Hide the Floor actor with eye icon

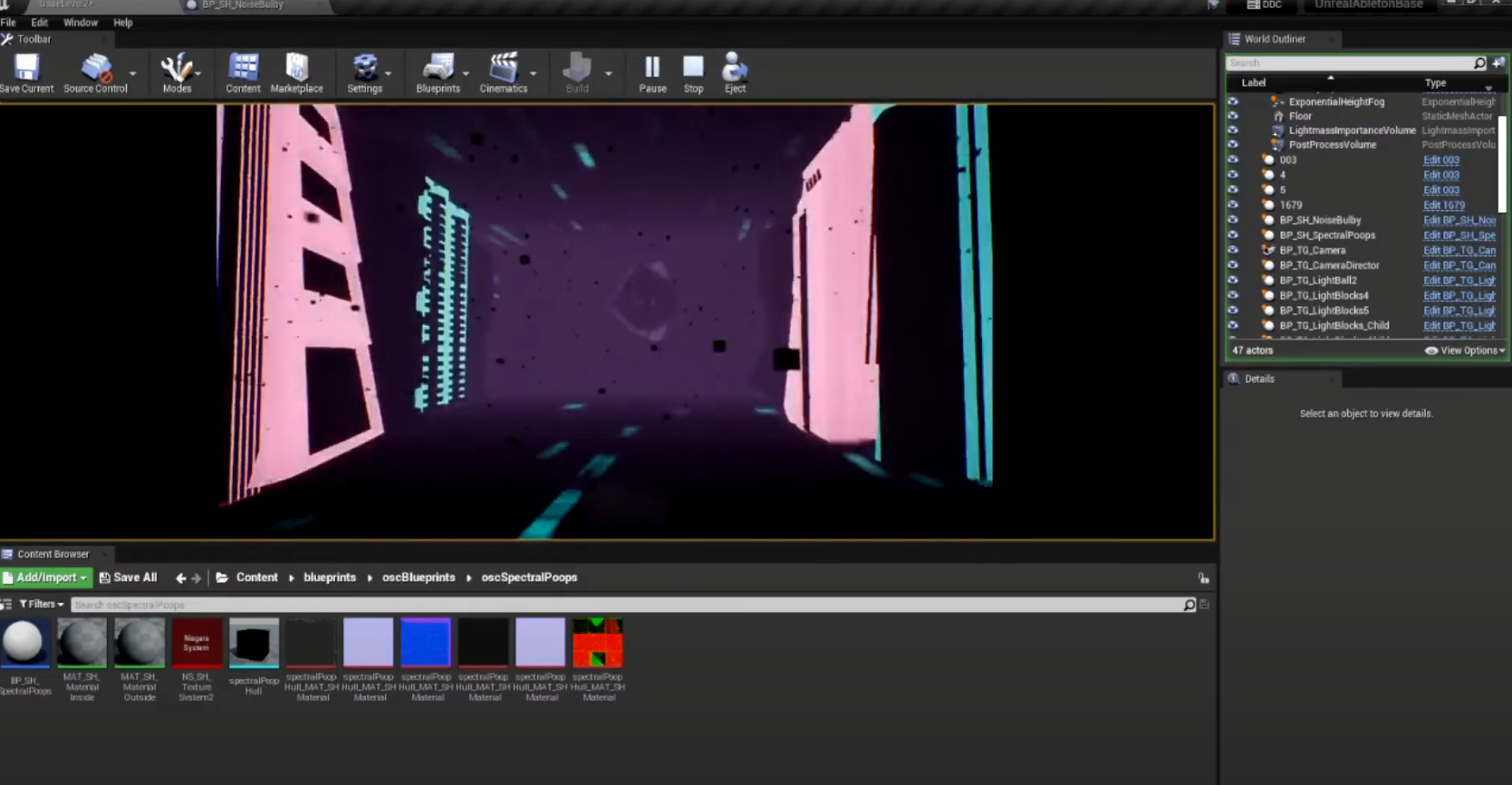[x=1233, y=116]
